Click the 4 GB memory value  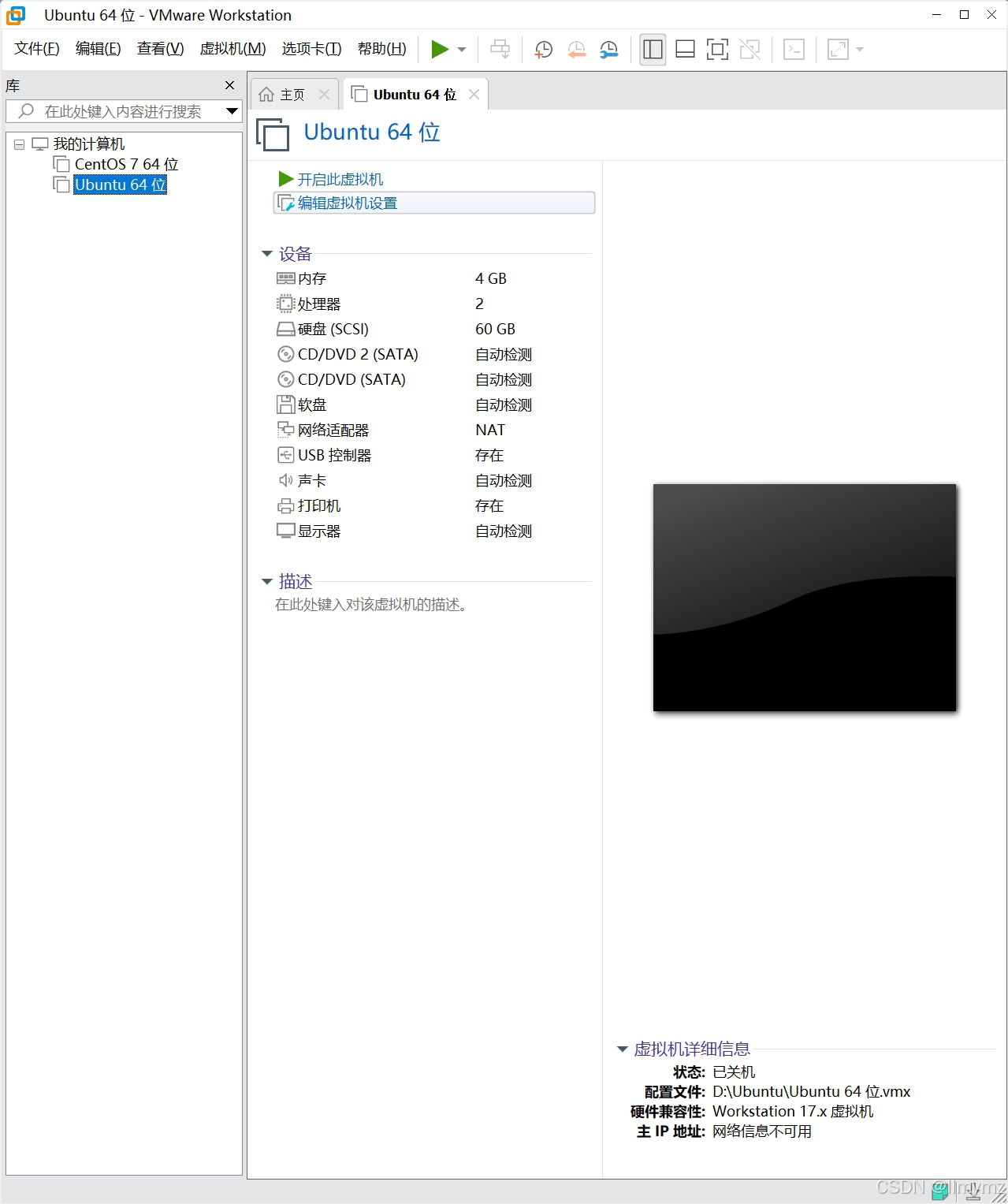pos(491,278)
